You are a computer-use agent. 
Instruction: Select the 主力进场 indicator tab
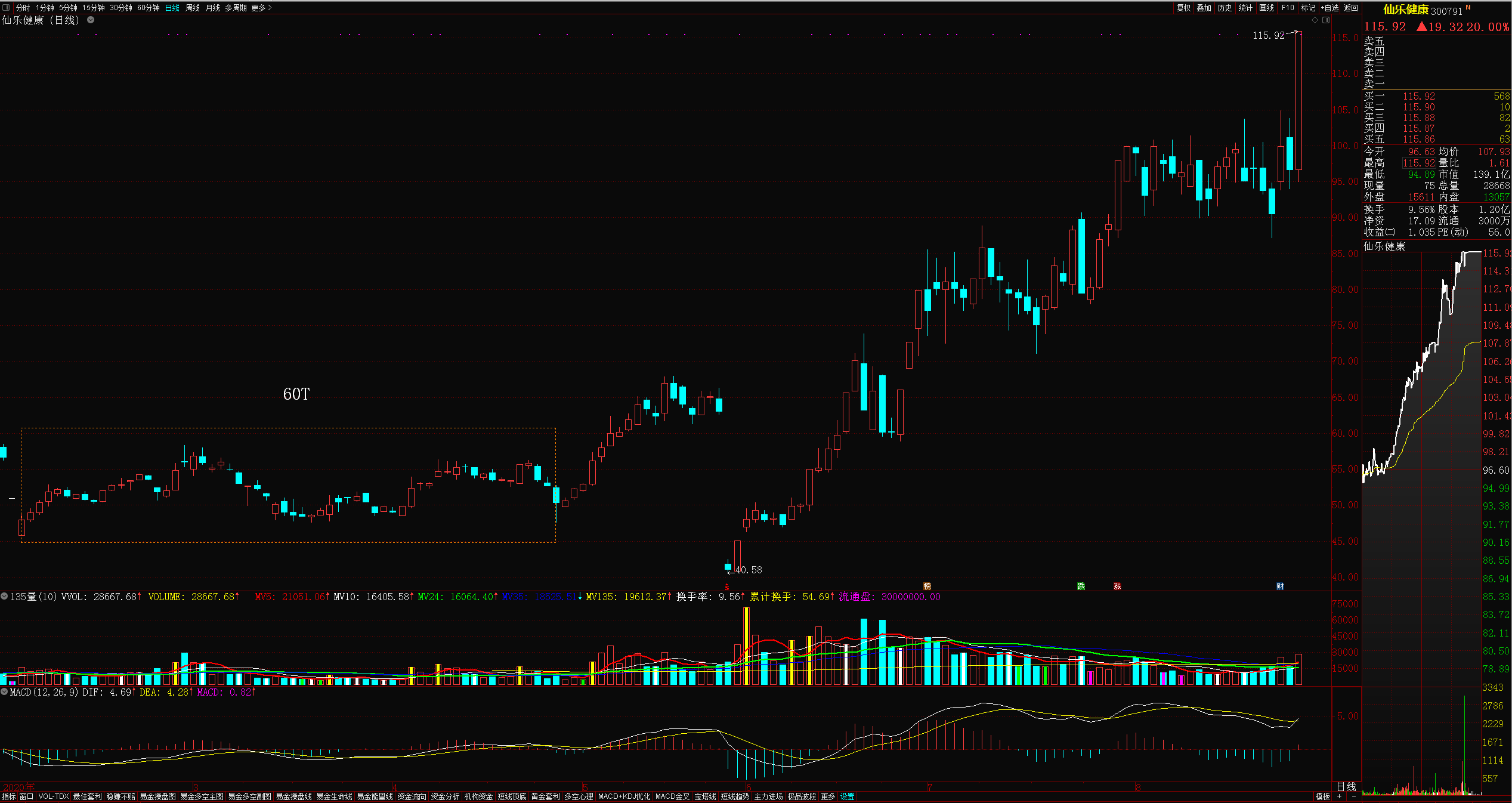tap(768, 796)
